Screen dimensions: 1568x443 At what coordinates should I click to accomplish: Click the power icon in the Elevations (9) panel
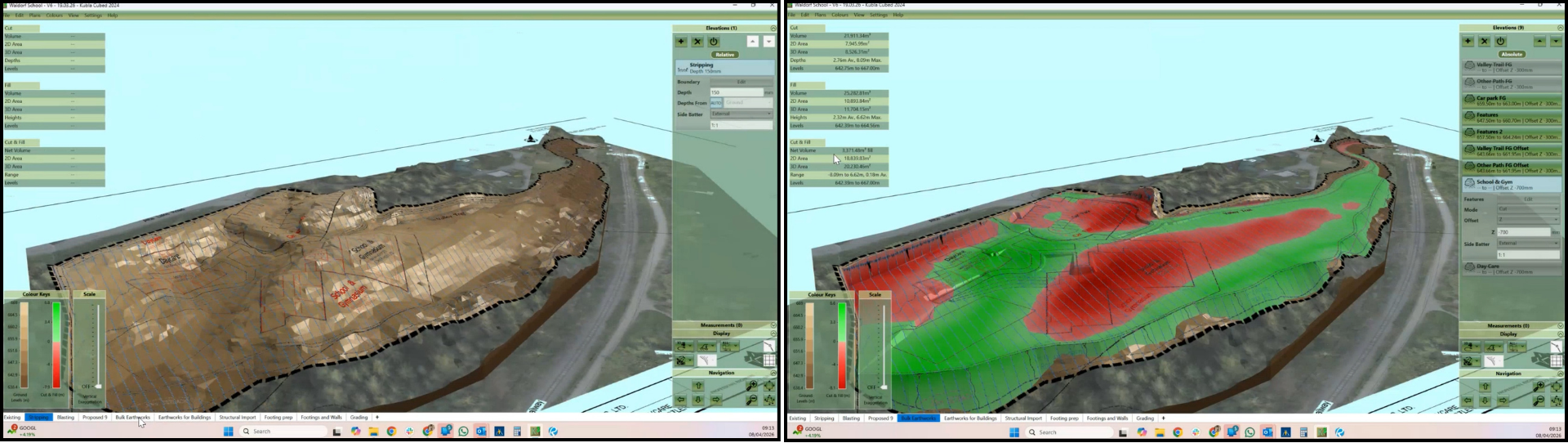(1500, 41)
